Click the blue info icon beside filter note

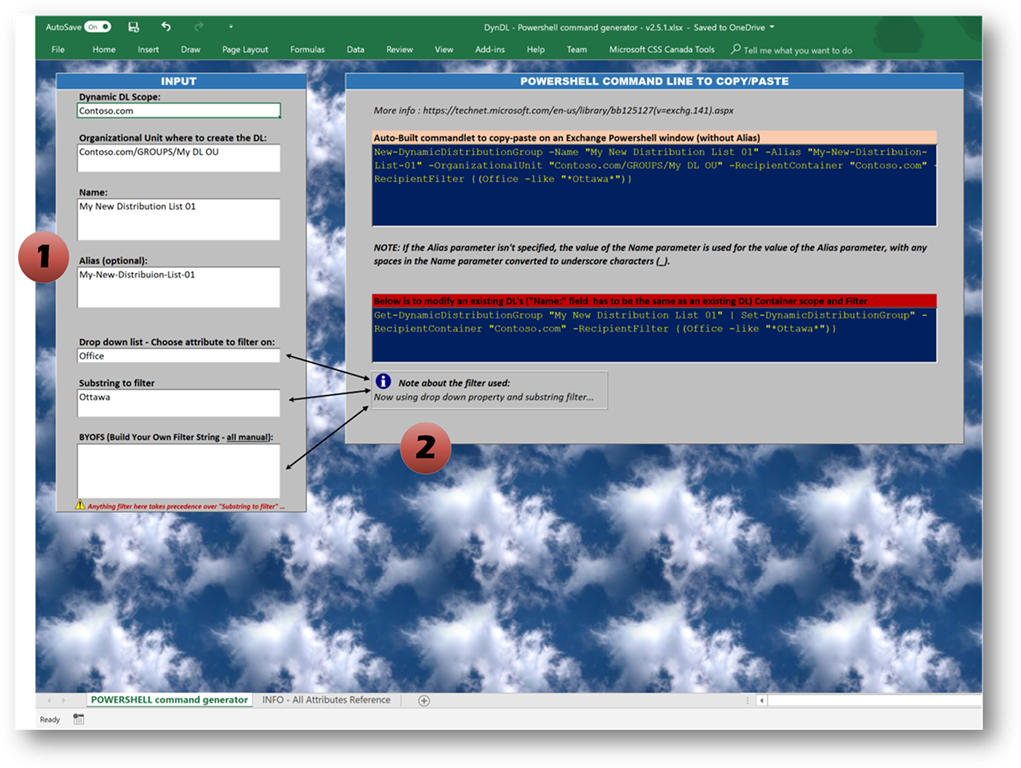click(x=383, y=381)
